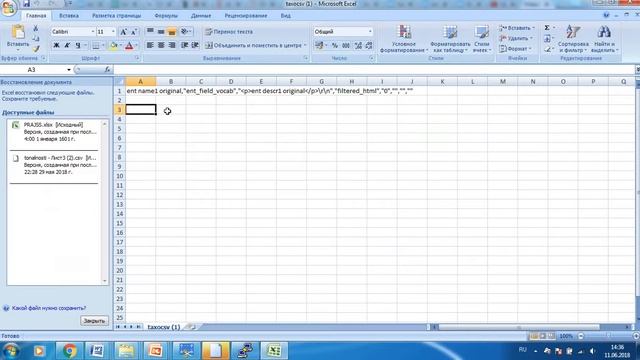
Task: Switch to Вставка ribbon tab
Action: click(69, 16)
